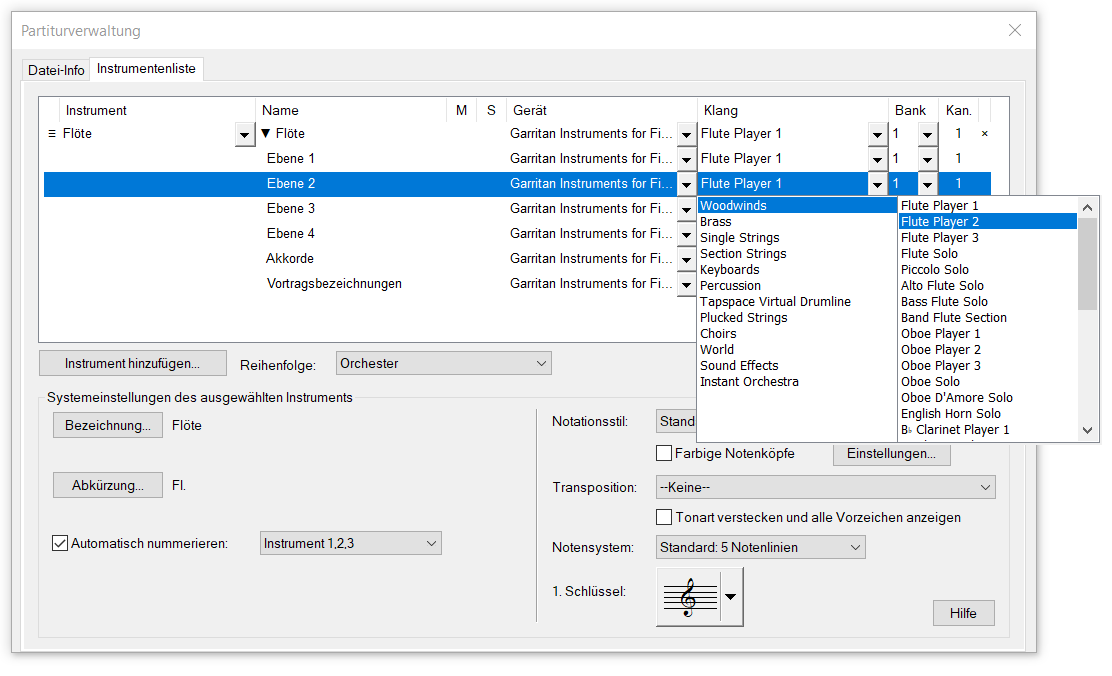Select Band Flute Section sound
Image resolution: width=1112 pixels, height=676 pixels.
point(988,317)
